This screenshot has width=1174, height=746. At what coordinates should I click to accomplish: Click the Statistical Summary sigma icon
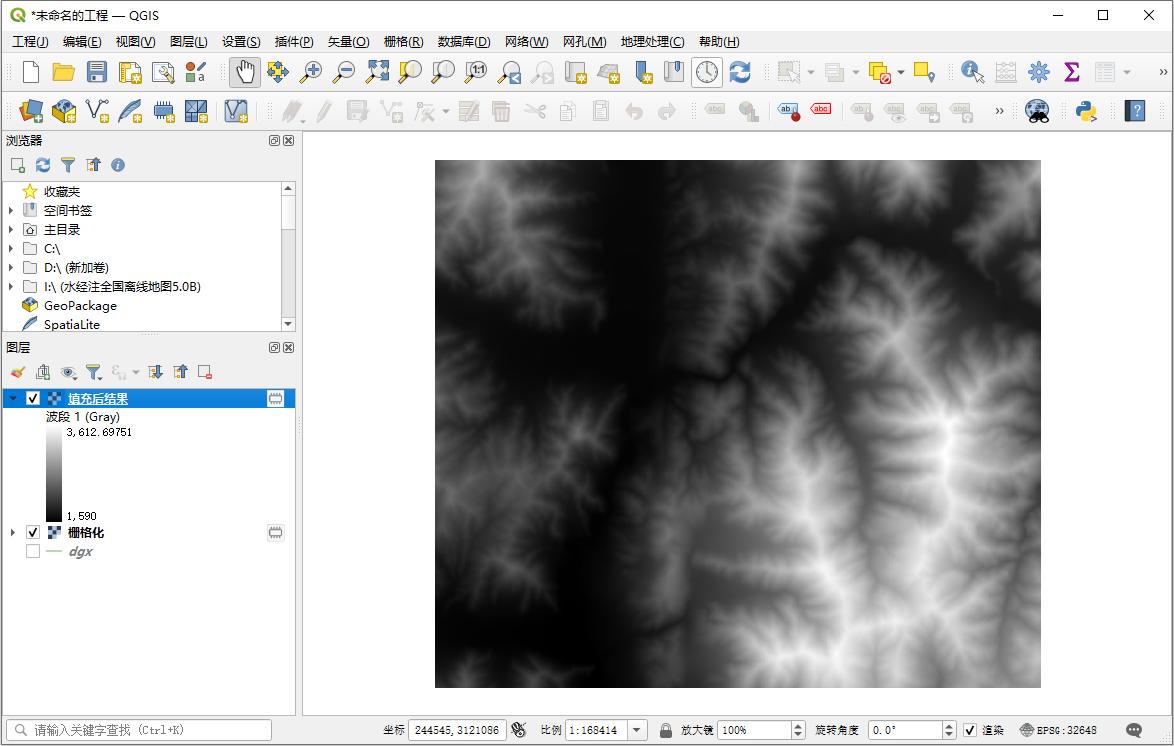pyautogui.click(x=1072, y=72)
